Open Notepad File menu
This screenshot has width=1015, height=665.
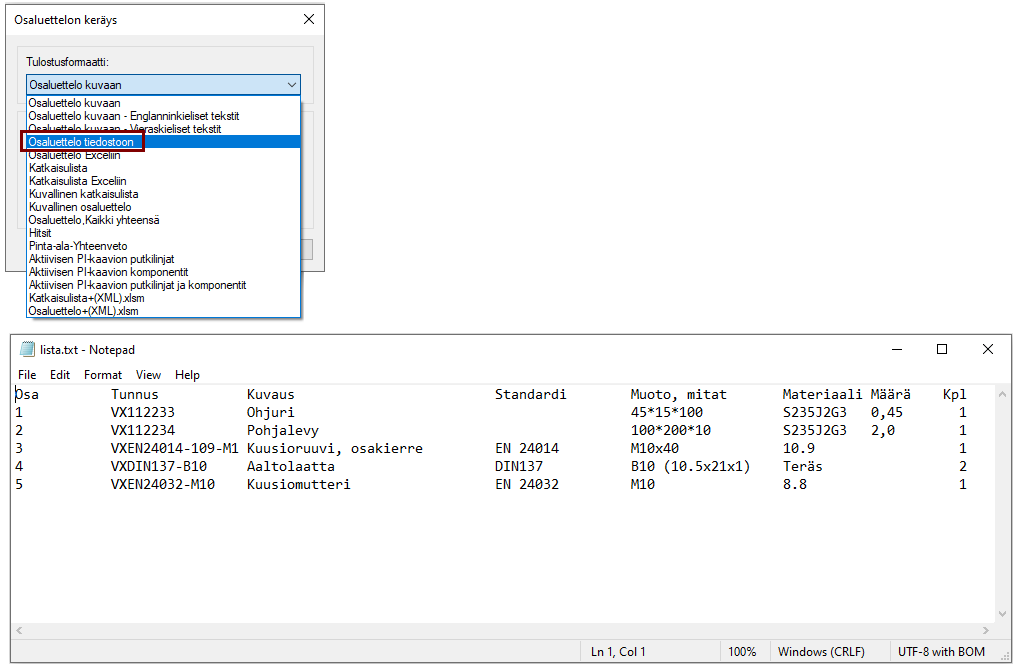pos(27,375)
